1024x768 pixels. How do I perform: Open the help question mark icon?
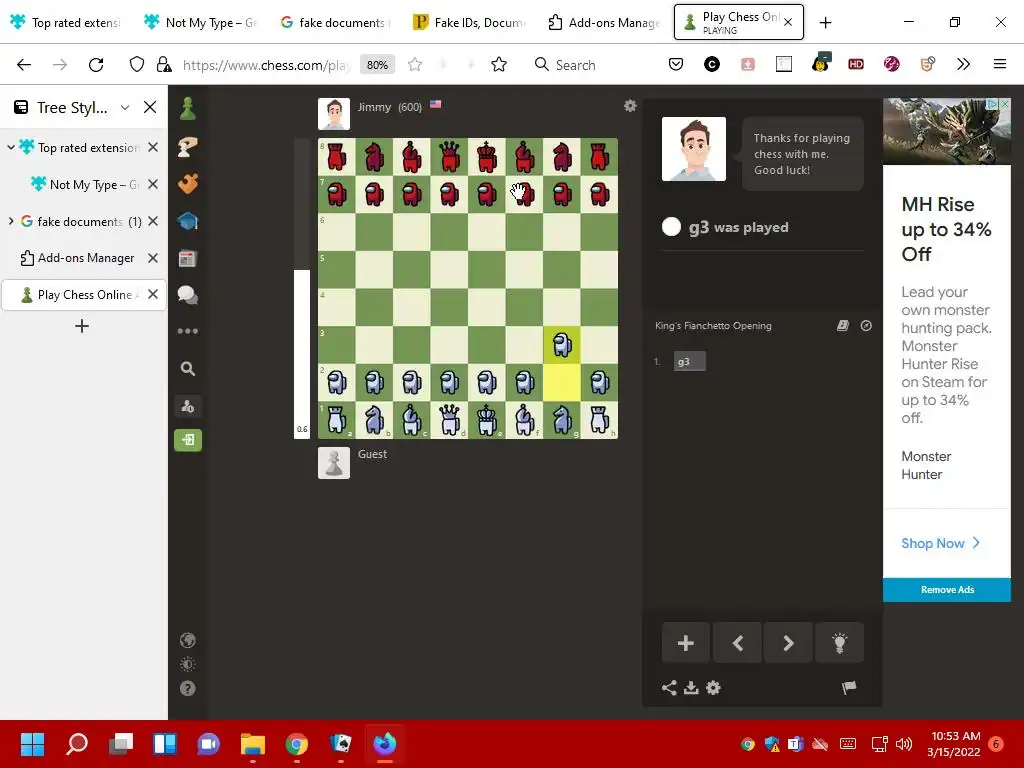187,688
